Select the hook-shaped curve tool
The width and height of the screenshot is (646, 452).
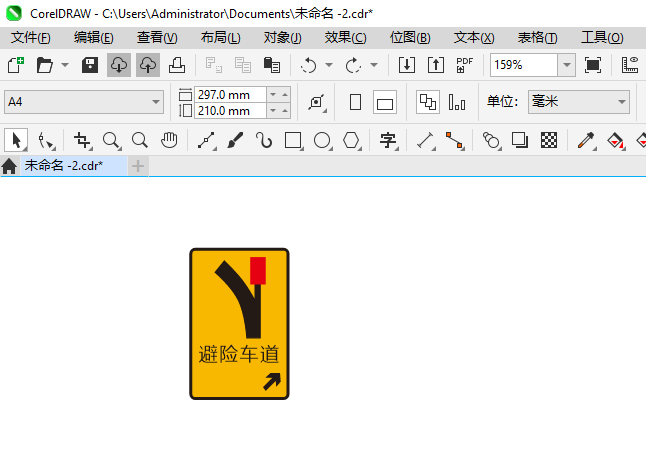click(264, 140)
